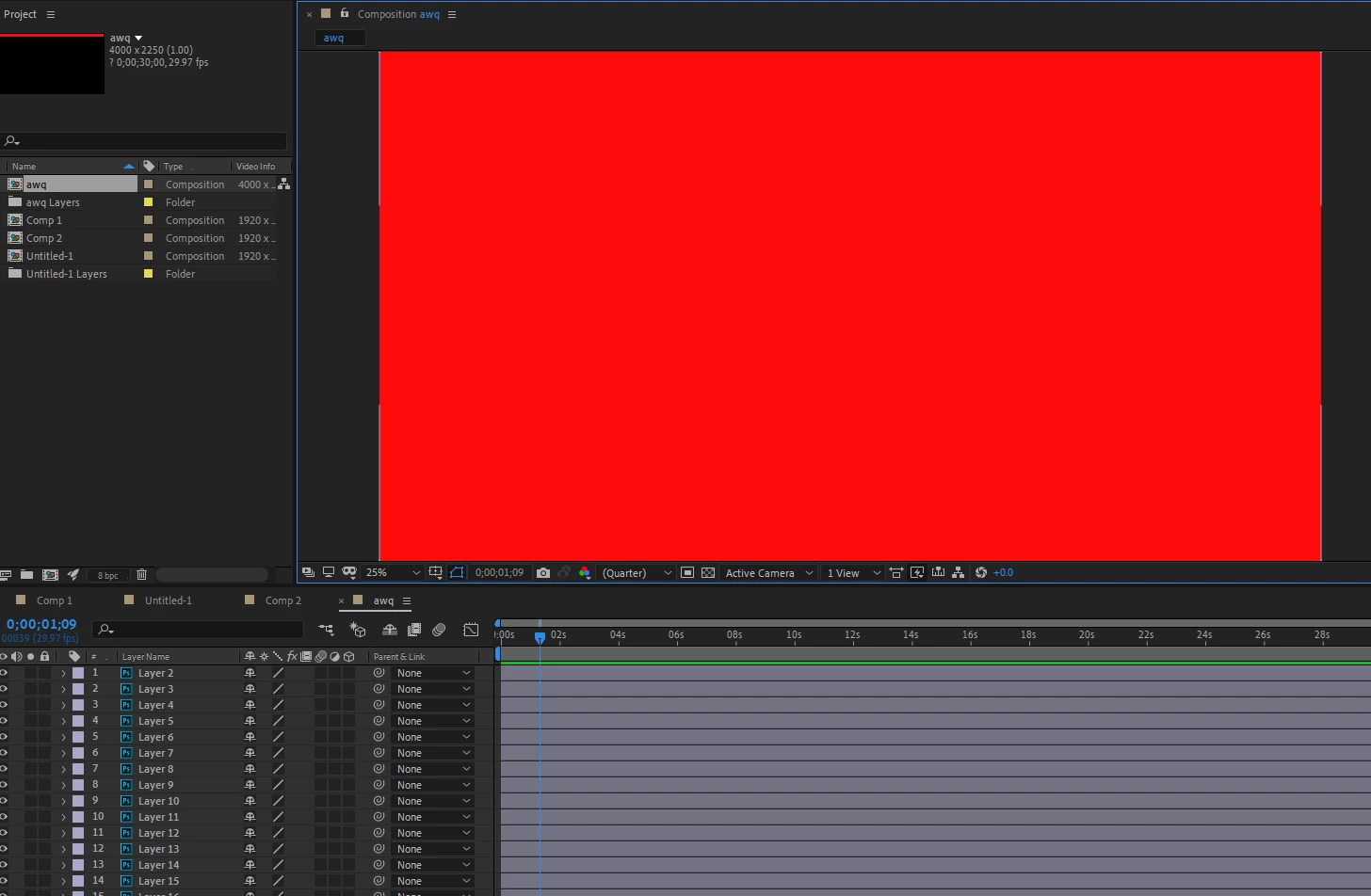Open the Project panel menu
This screenshot has width=1371, height=896.
coord(51,14)
